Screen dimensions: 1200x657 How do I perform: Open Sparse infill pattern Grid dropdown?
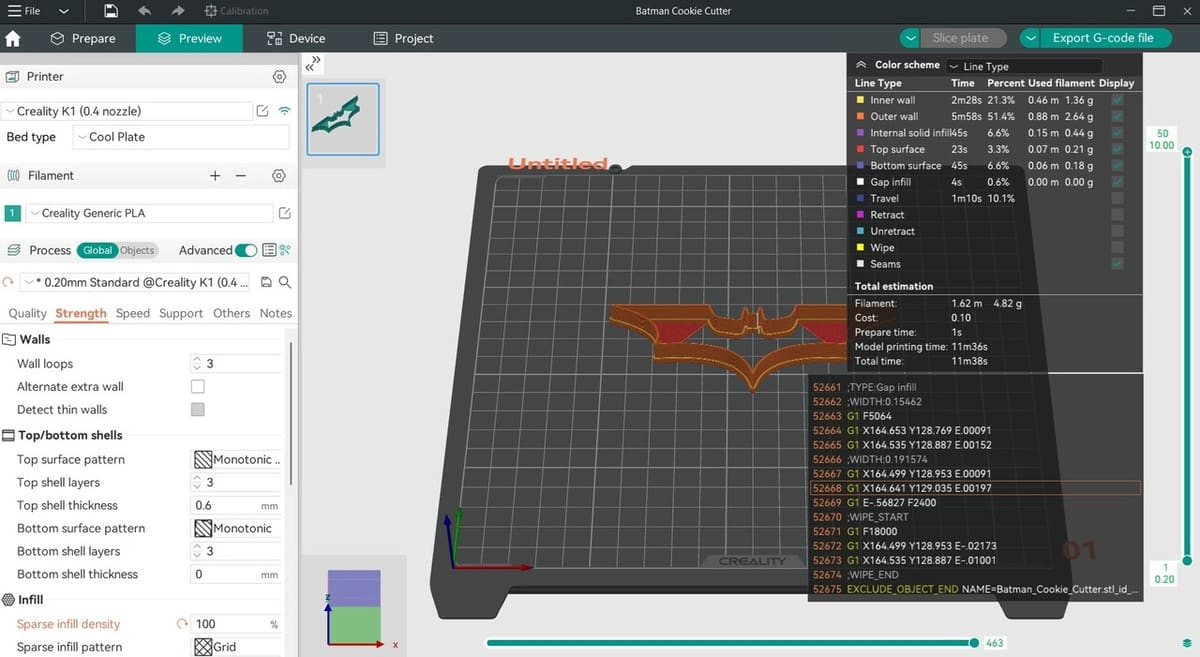[236, 647]
